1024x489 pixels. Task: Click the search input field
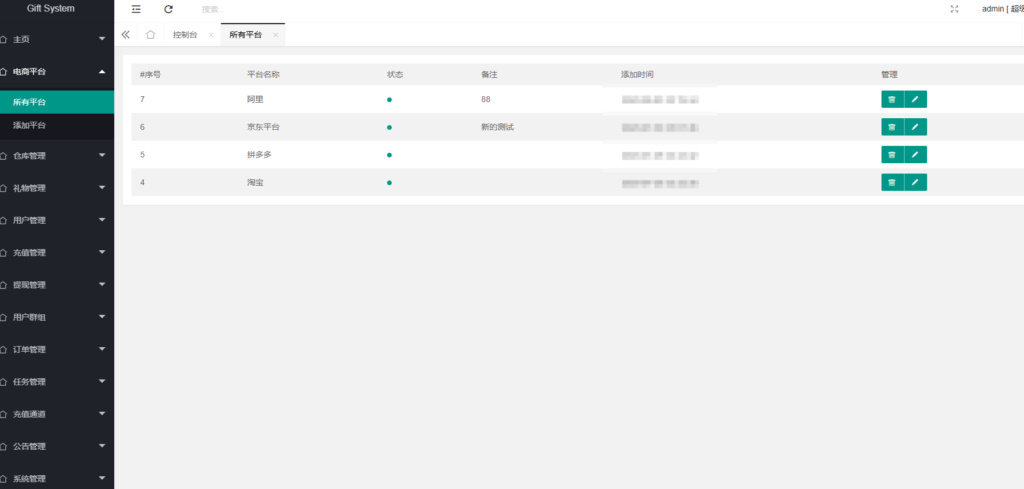point(260,9)
